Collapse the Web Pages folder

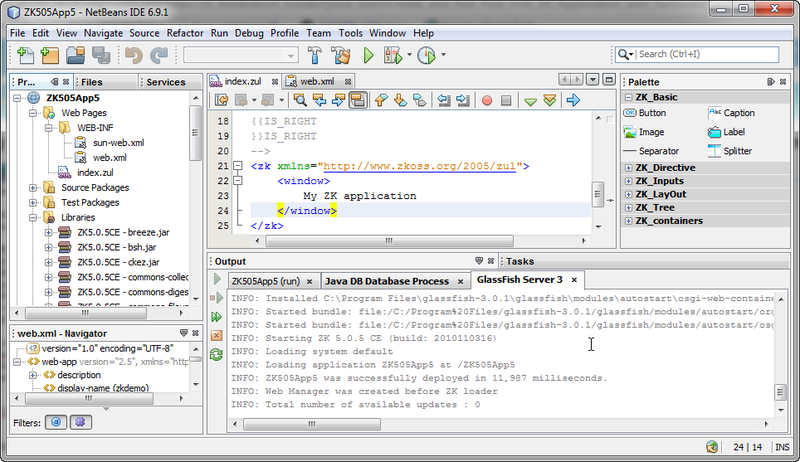coord(33,113)
